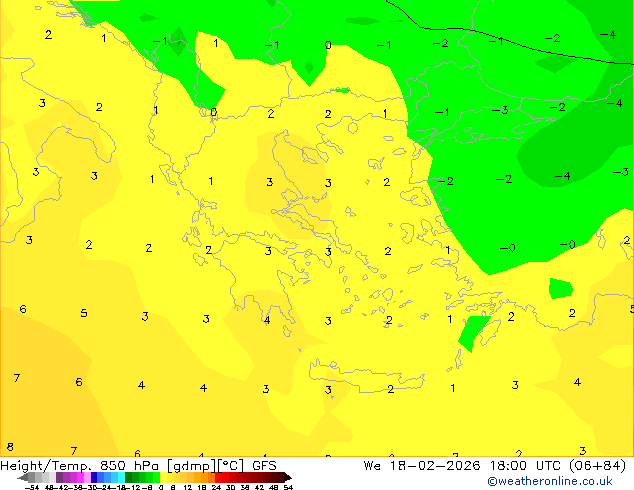Click the (06+84) forecast run label
Screen dimensions: 634x490
click(598, 466)
